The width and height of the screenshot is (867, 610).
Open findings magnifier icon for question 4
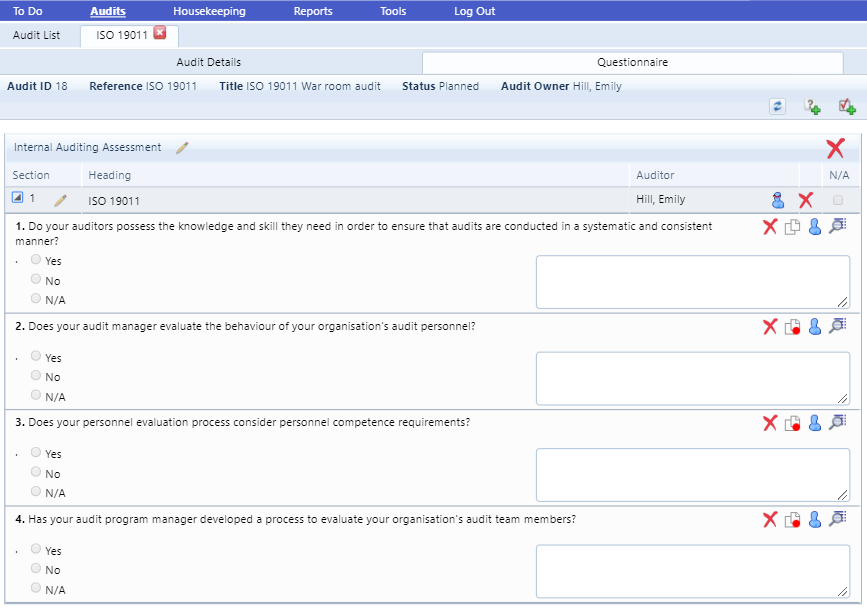[x=838, y=519]
